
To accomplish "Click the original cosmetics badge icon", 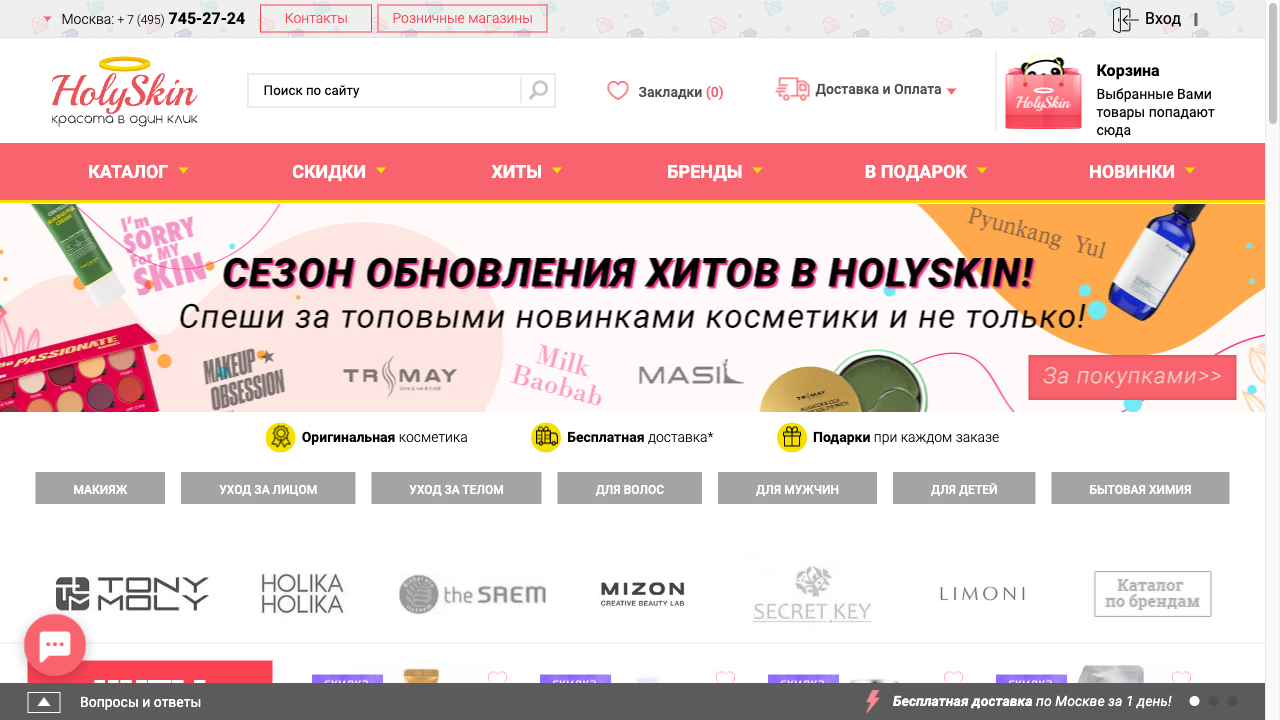I will (280, 437).
